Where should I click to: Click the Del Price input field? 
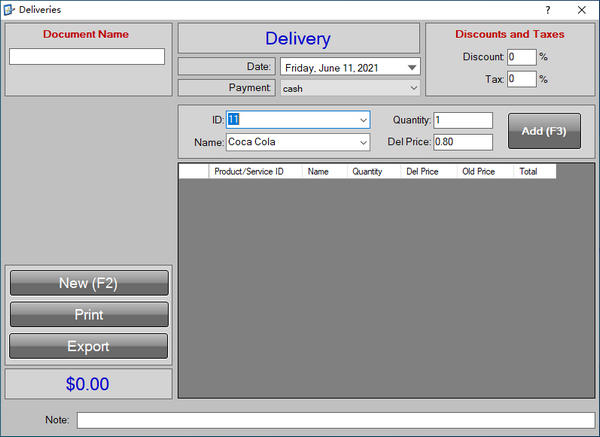click(x=463, y=142)
